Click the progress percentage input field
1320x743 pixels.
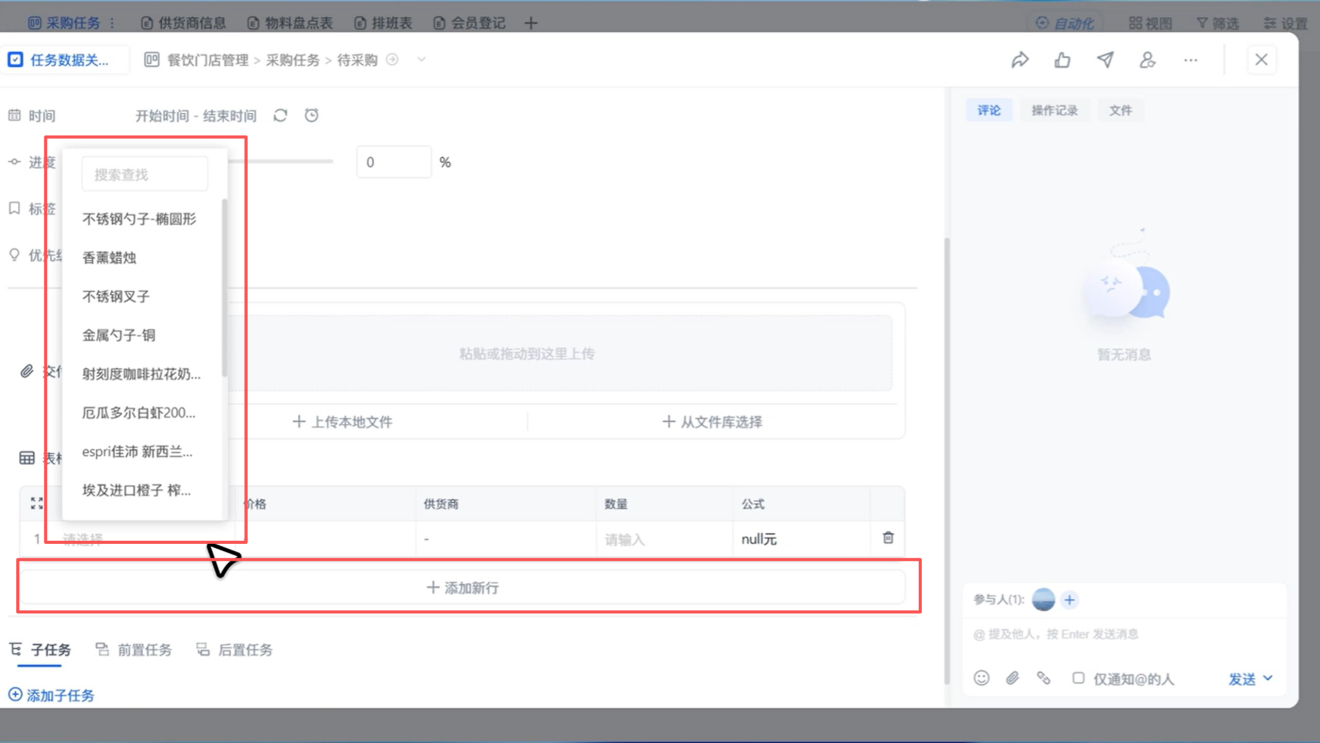(x=394, y=162)
